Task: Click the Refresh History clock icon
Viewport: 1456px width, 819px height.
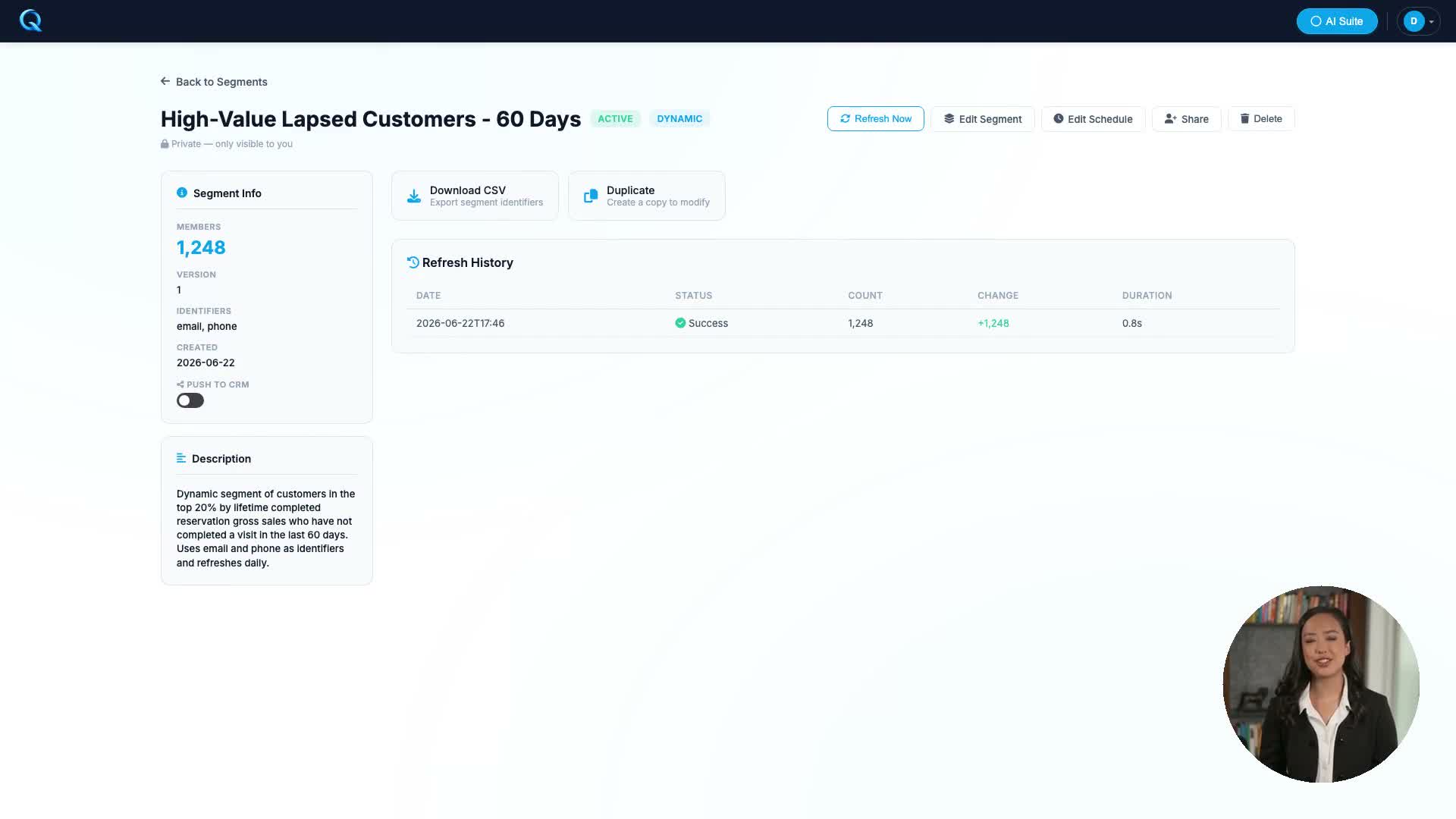Action: [413, 262]
